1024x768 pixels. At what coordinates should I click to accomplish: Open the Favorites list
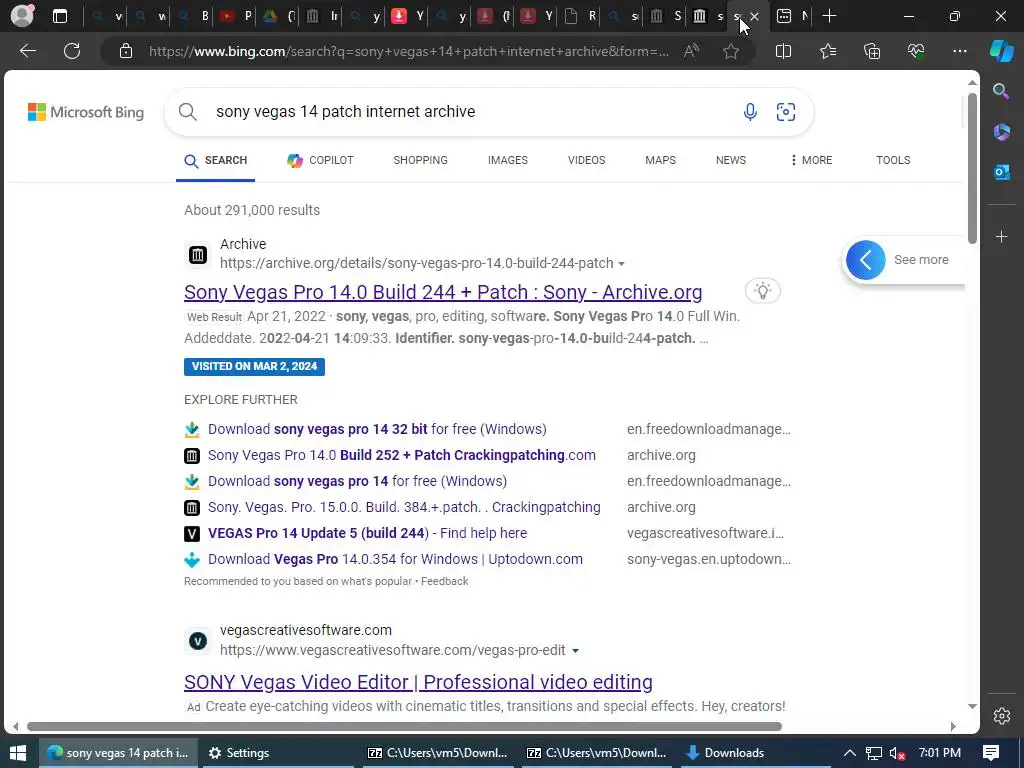click(827, 51)
